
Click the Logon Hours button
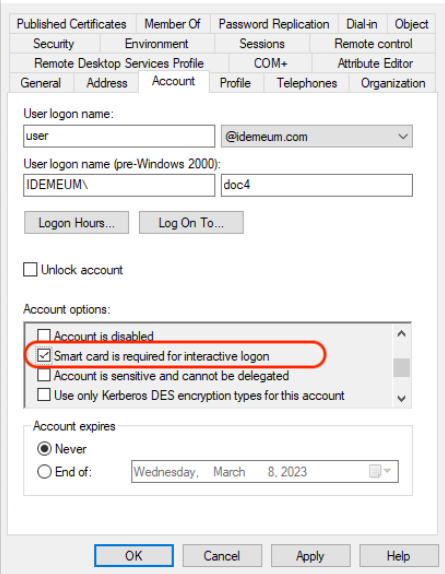click(76, 223)
